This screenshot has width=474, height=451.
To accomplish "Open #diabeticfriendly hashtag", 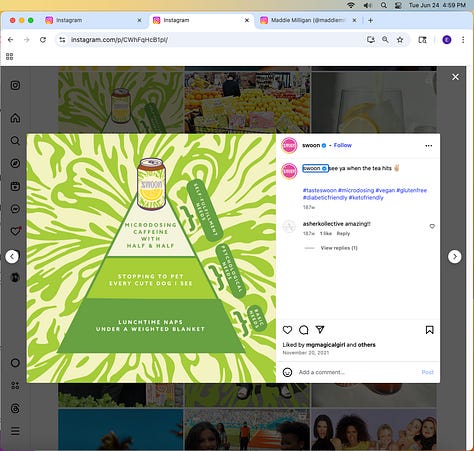I will pyautogui.click(x=325, y=198).
